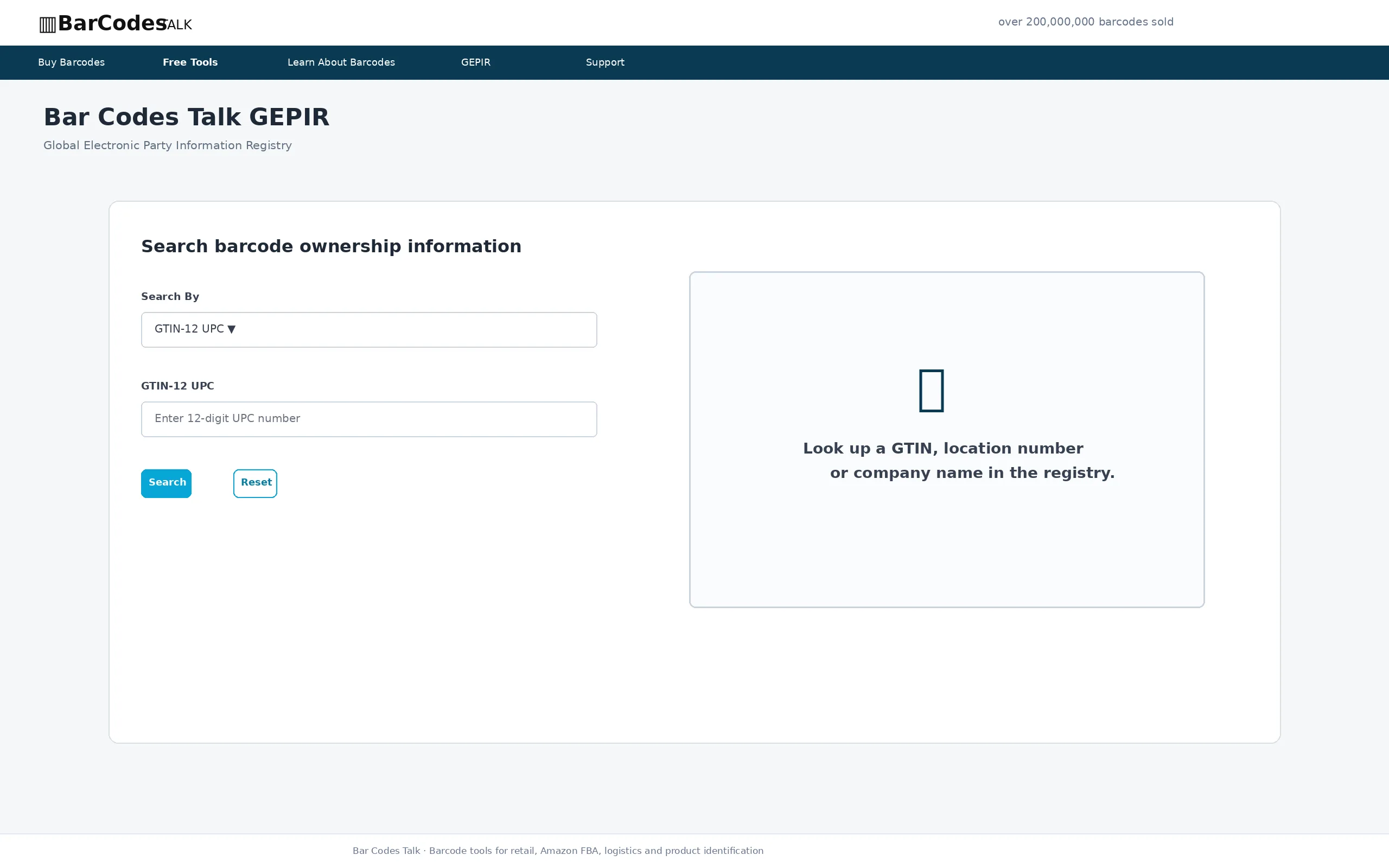Click 'or company name in the registry.' line
This screenshot has width=1389, height=868.
point(972,473)
